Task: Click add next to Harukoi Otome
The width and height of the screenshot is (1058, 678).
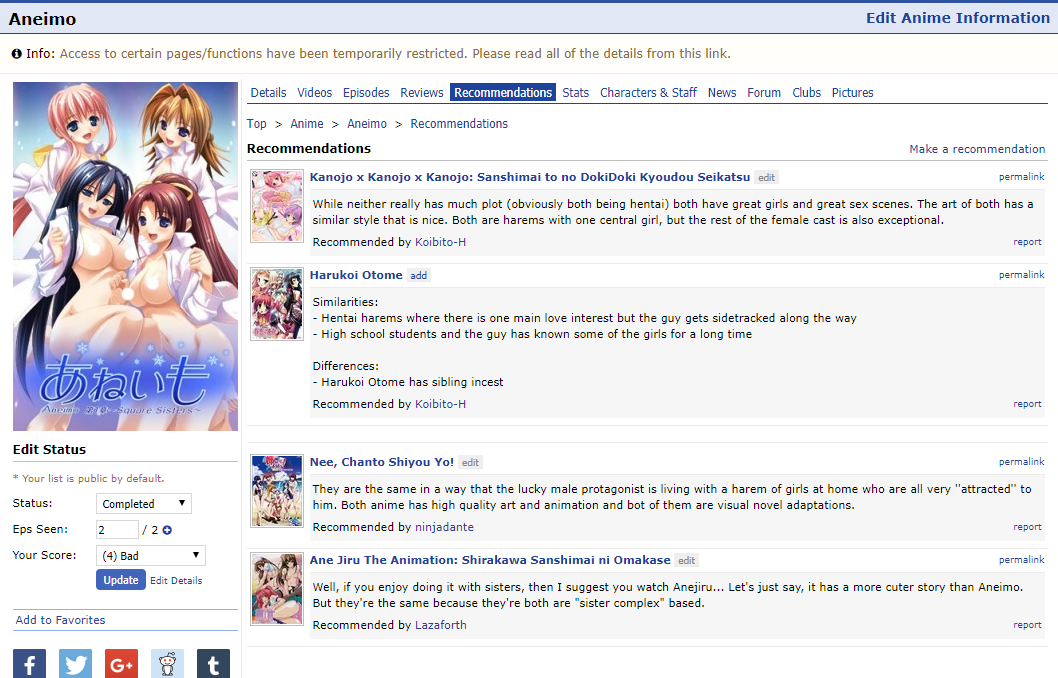Action: point(418,275)
